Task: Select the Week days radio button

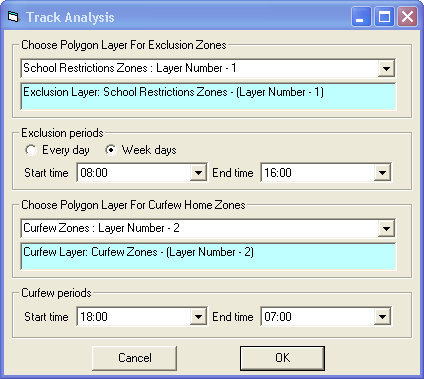Action: click(111, 150)
